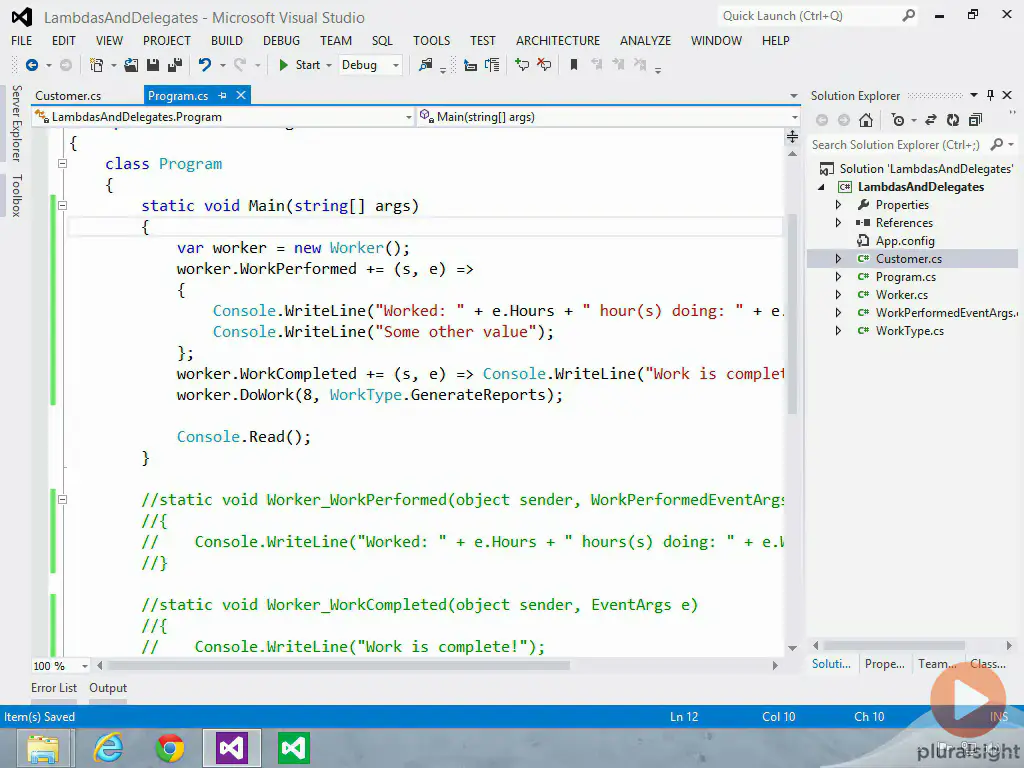Open the ARCHITECTURE menu
Viewport: 1024px width, 768px height.
pos(558,40)
